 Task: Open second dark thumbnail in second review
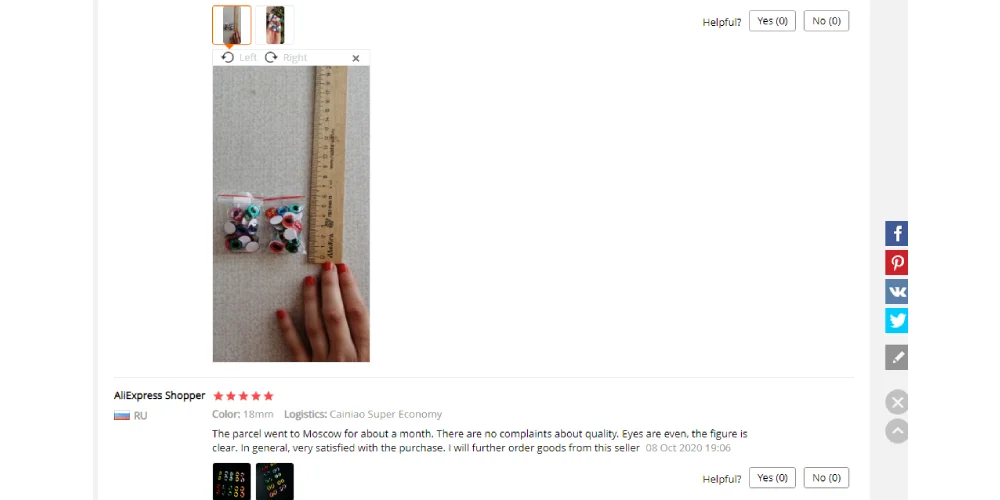tap(275, 482)
